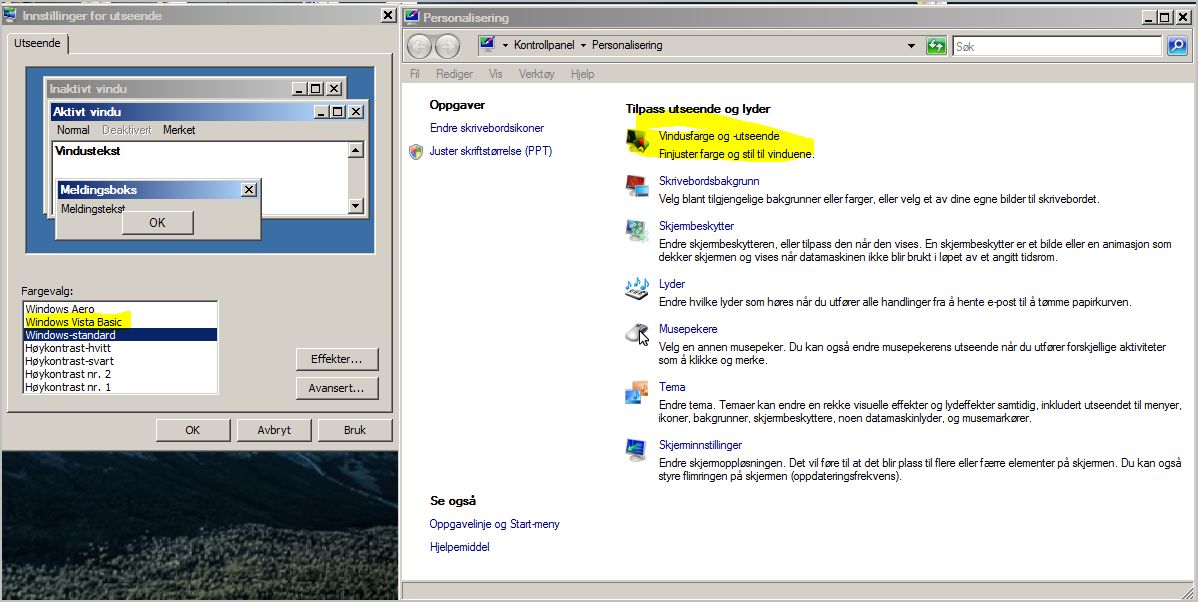Click the Lyder musical notes icon
The height and width of the screenshot is (602, 1198).
[637, 289]
